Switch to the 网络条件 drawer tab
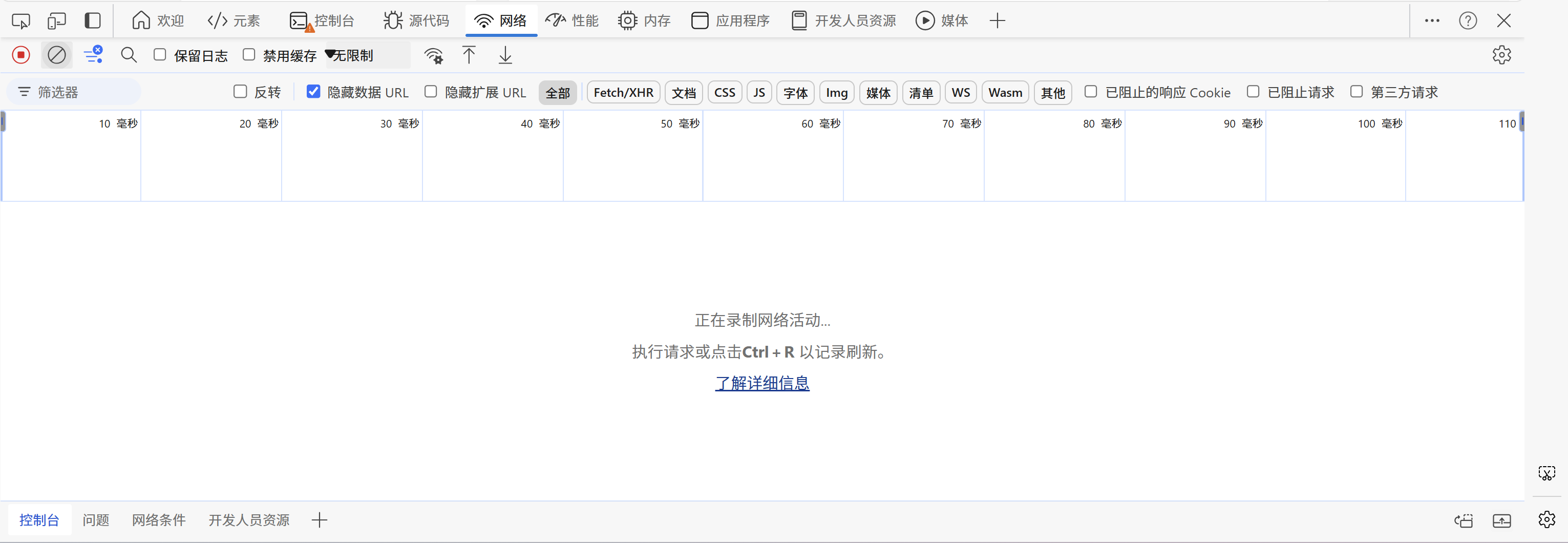This screenshot has height=543, width=1568. click(x=158, y=520)
